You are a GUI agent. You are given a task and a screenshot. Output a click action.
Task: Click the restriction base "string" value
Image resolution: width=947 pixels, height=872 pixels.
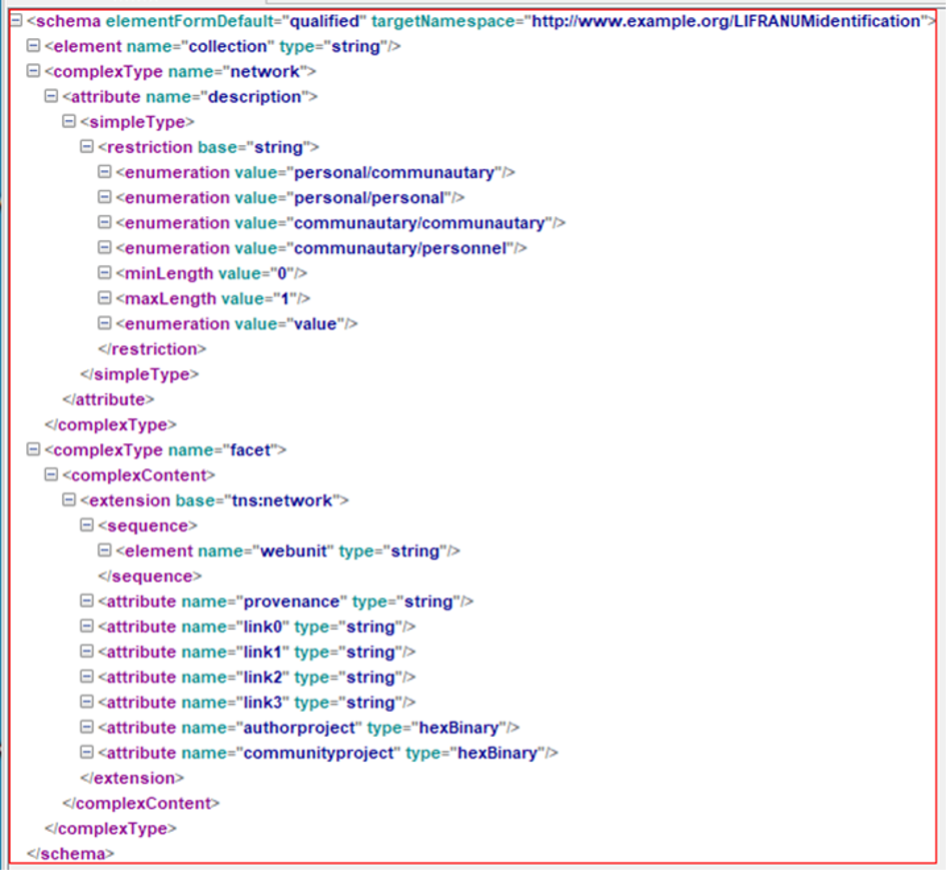278,147
